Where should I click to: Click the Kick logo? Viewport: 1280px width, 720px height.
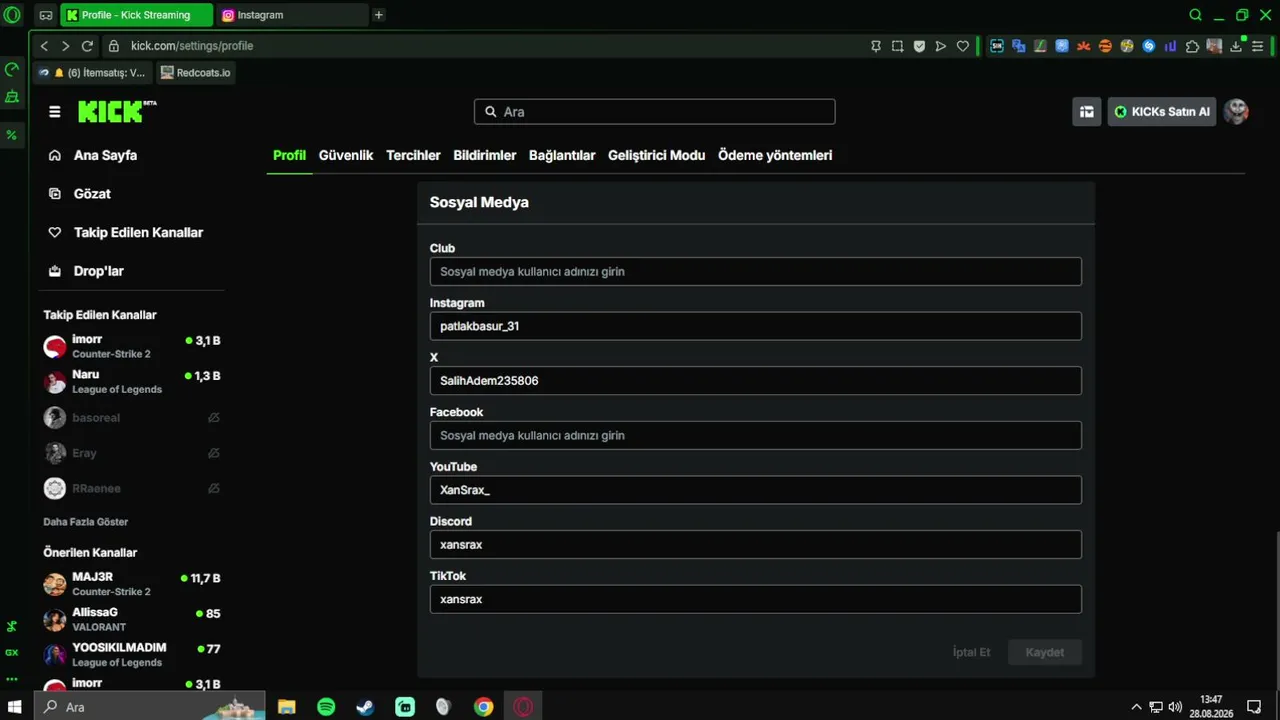pos(117,111)
